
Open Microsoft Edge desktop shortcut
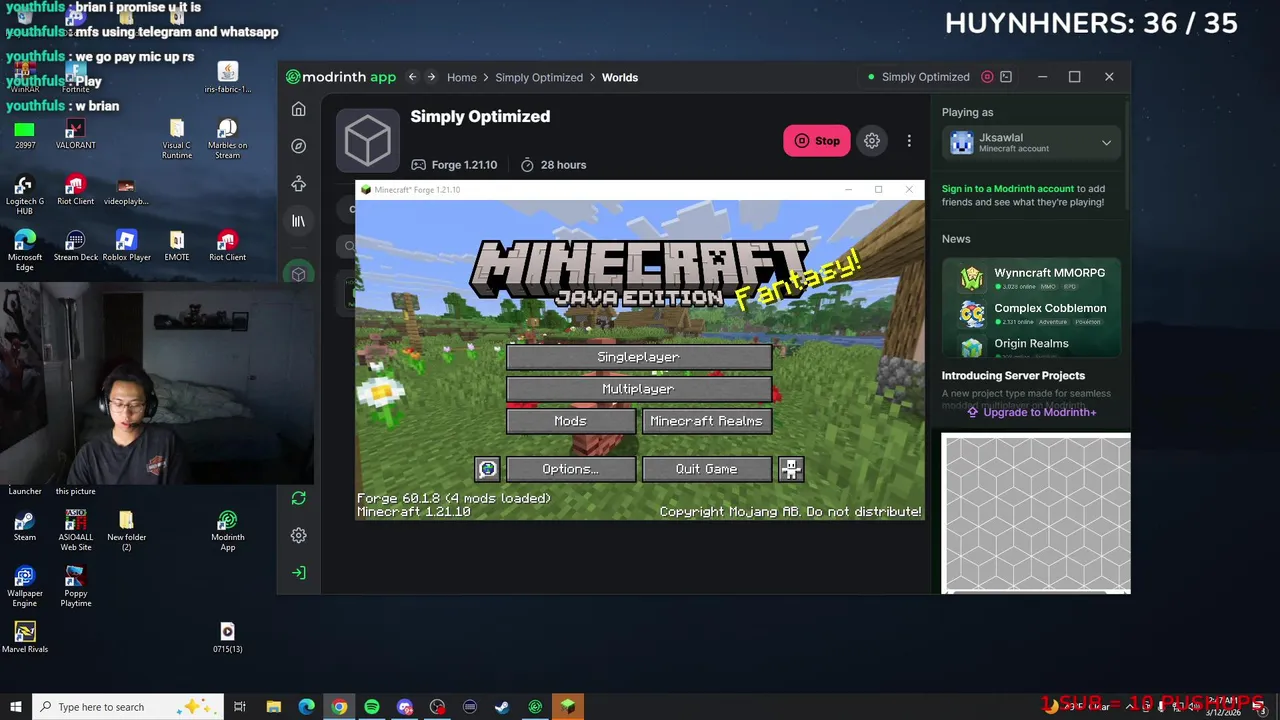coord(25,251)
